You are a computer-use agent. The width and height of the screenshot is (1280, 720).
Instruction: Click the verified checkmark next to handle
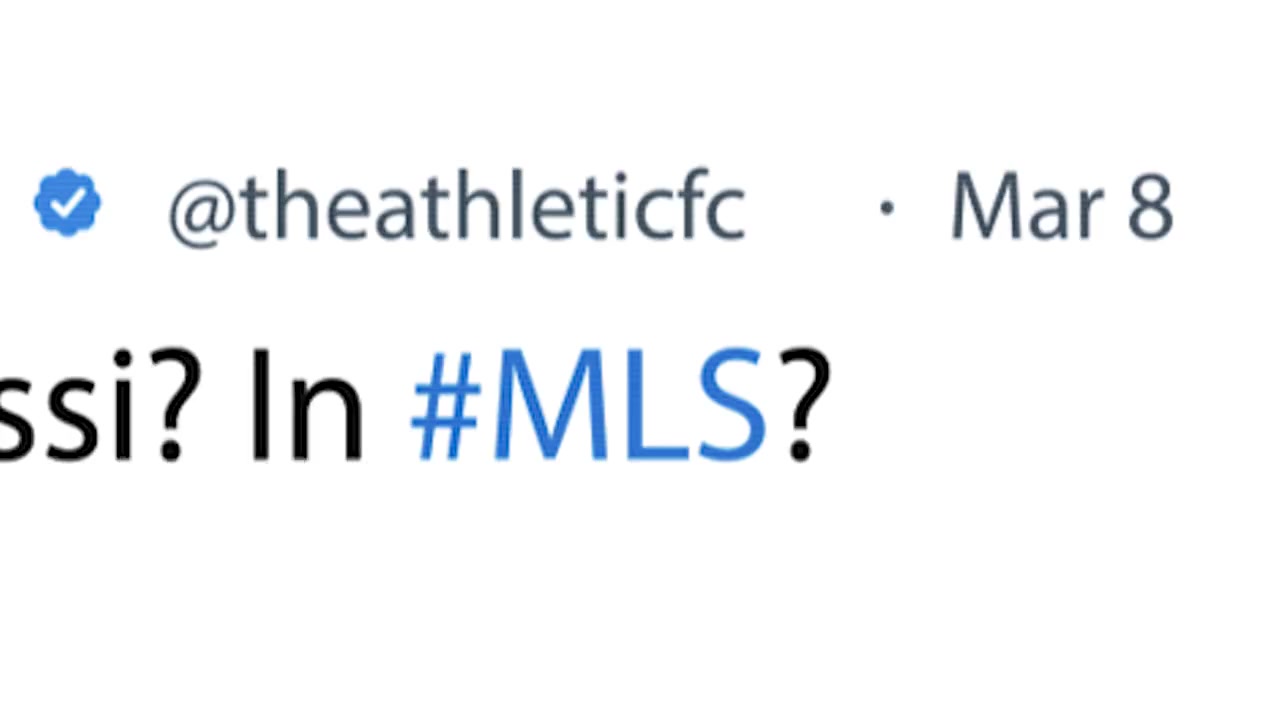[x=67, y=203]
